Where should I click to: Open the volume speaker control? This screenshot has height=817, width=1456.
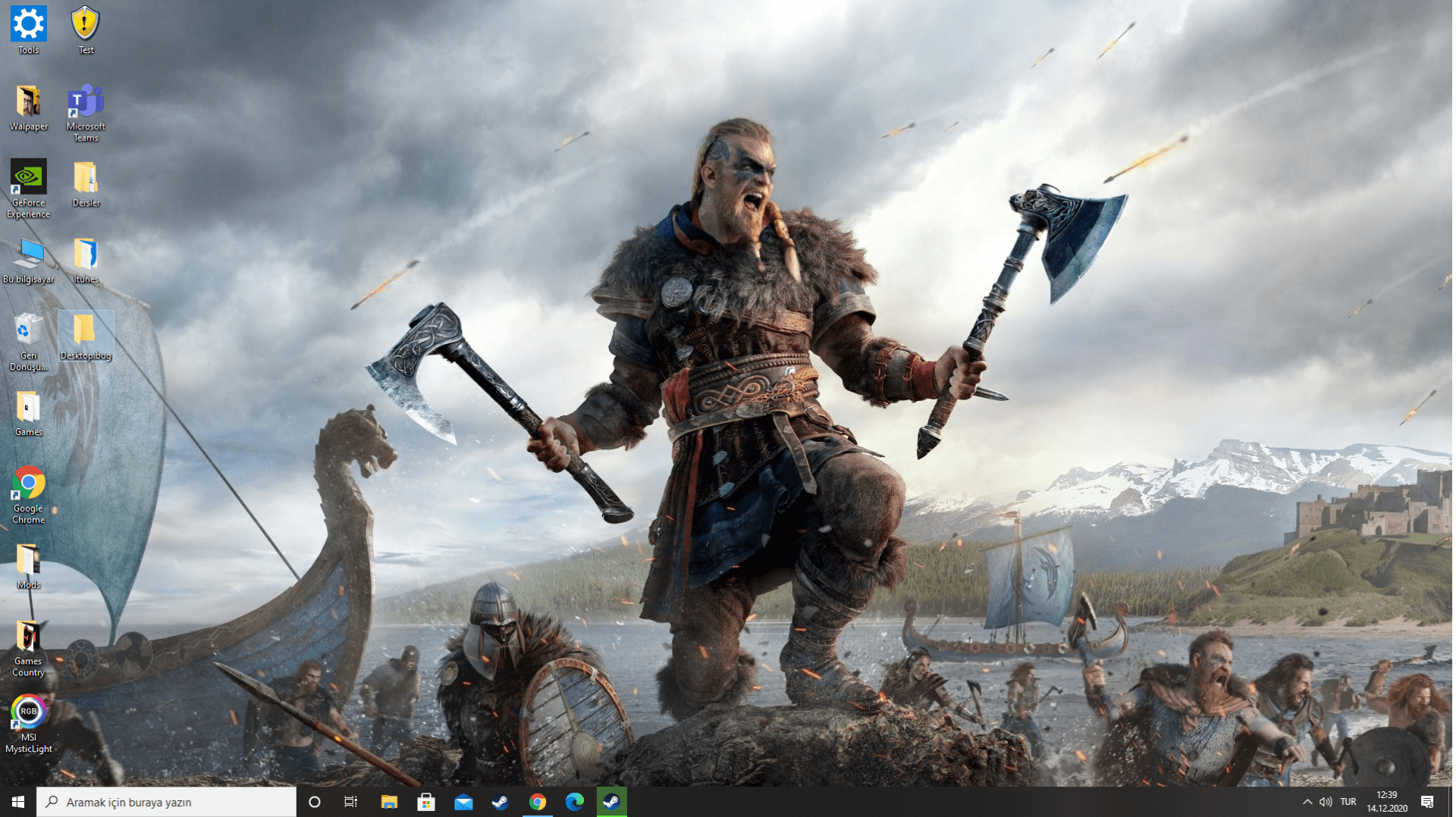click(1326, 802)
